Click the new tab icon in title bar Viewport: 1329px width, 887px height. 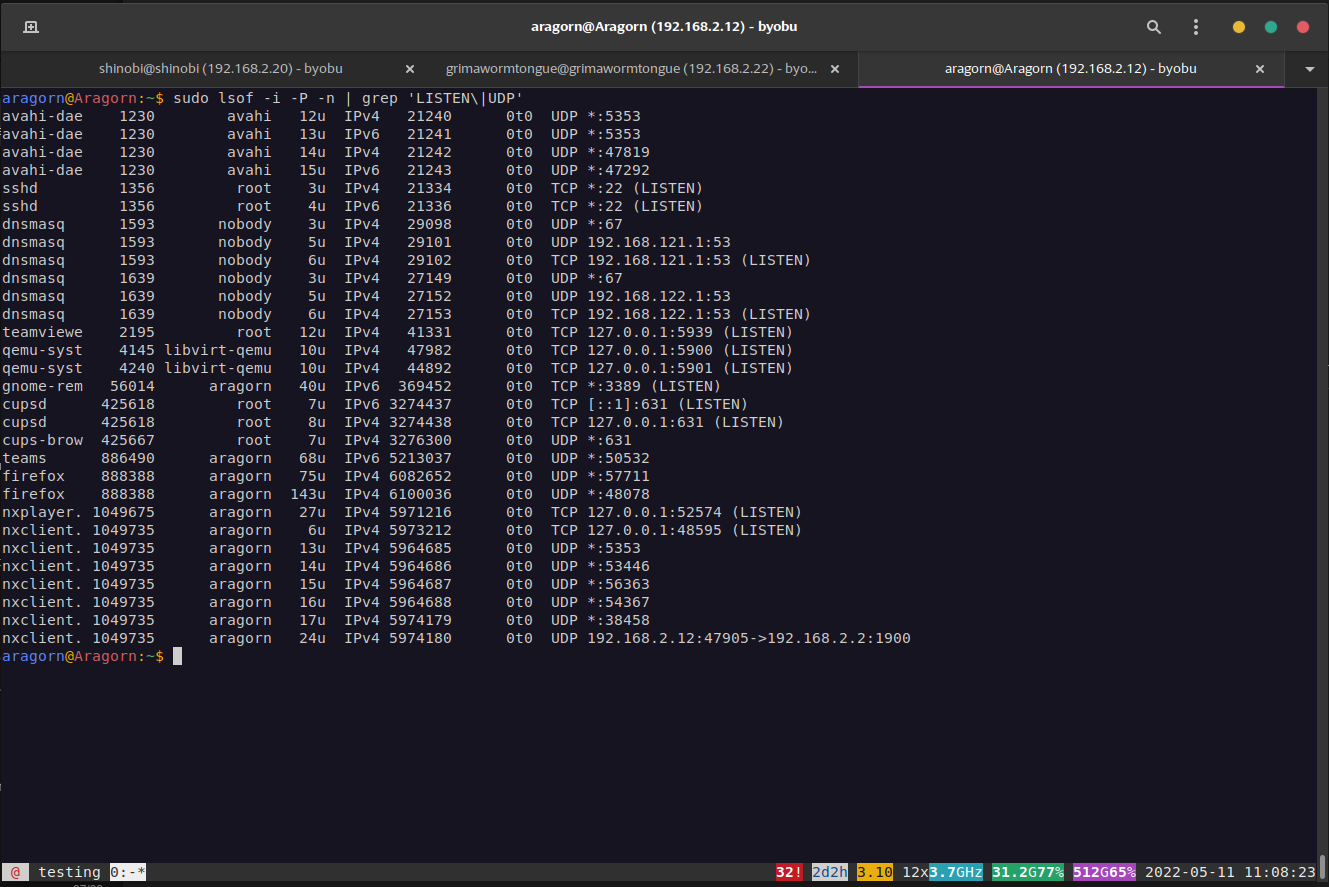(x=31, y=27)
